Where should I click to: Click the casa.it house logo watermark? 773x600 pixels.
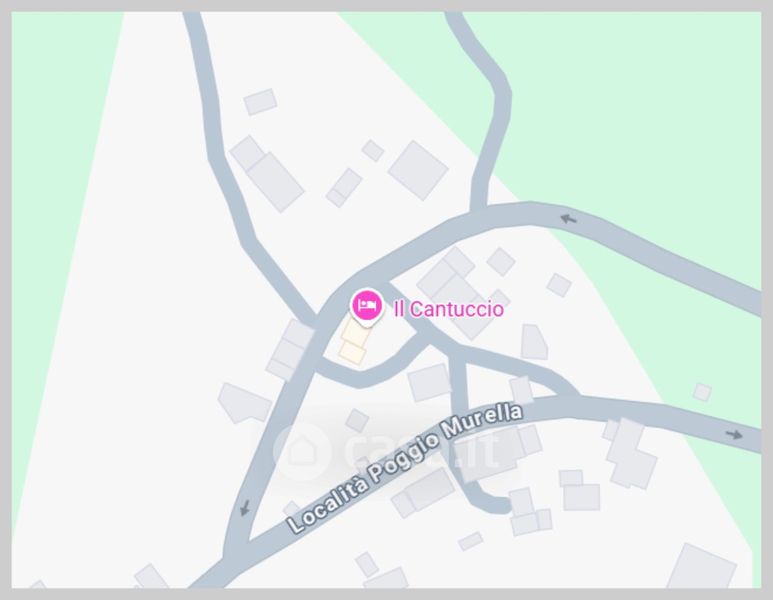(x=302, y=451)
